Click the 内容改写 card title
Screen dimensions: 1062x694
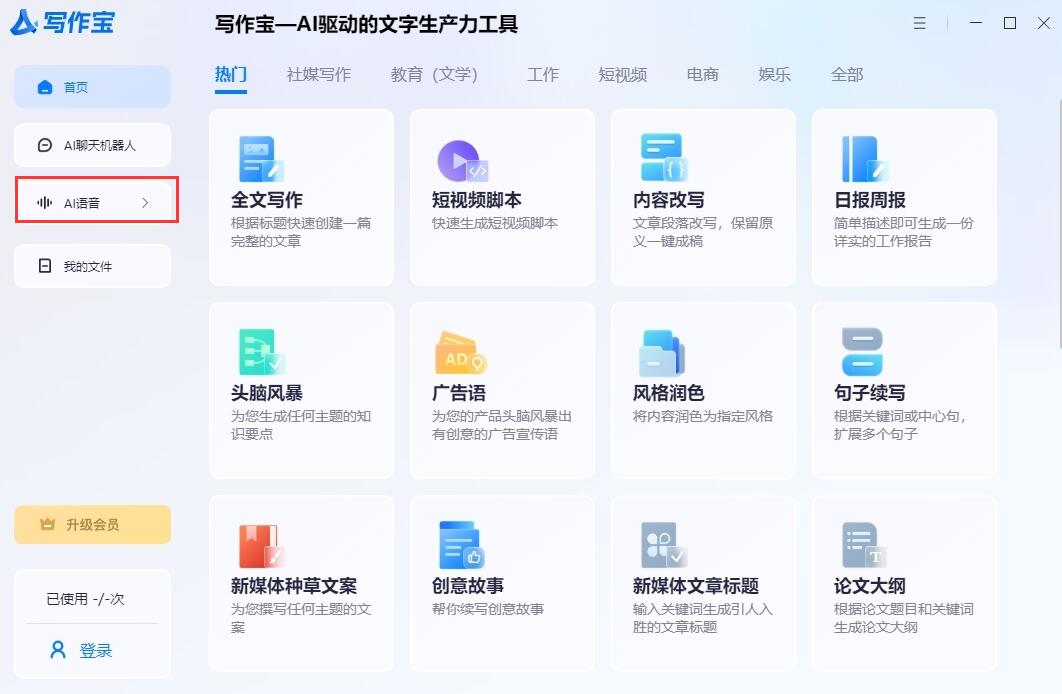[668, 200]
